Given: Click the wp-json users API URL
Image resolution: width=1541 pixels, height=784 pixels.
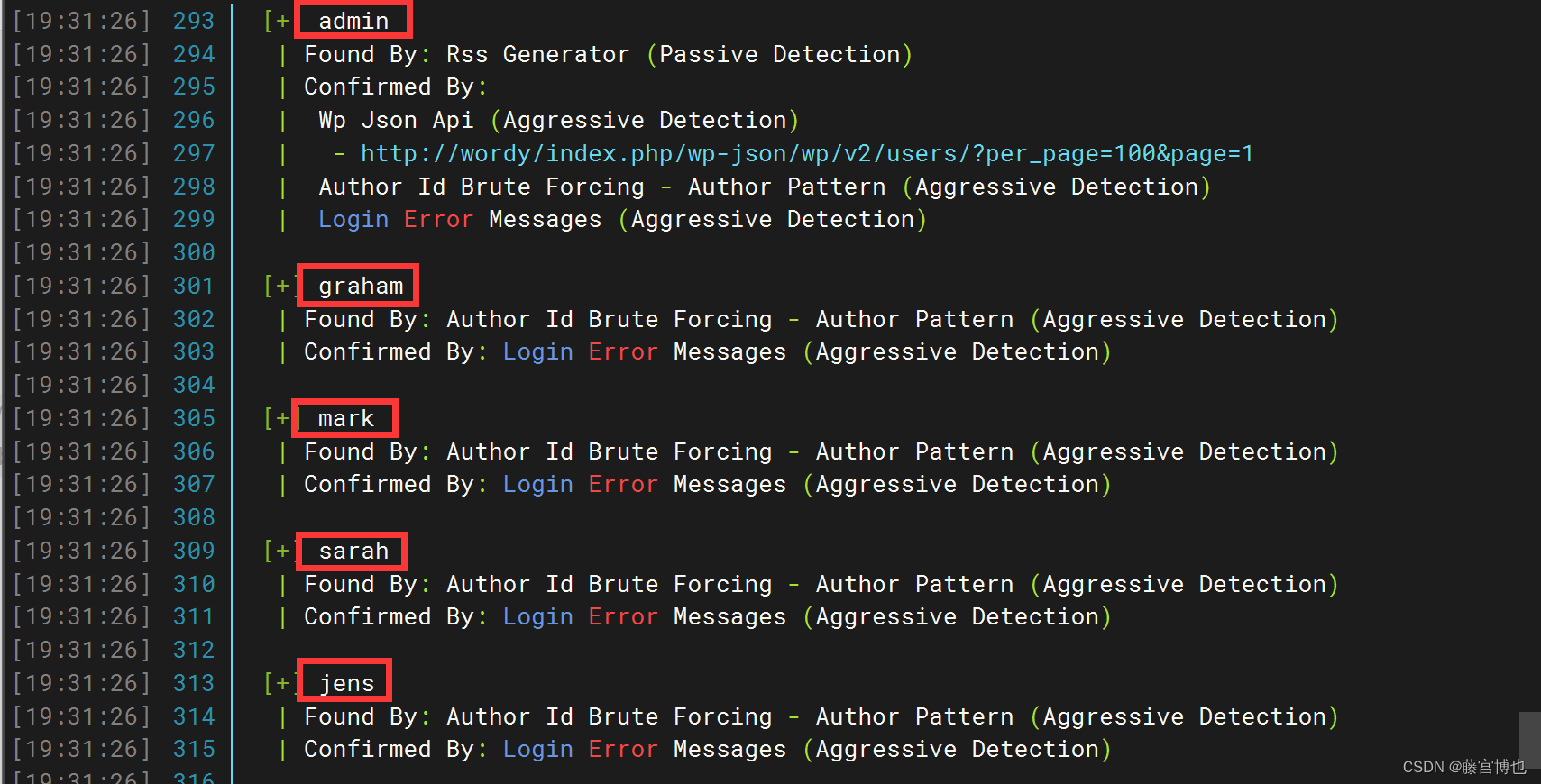Looking at the screenshot, I should pyautogui.click(x=807, y=153).
